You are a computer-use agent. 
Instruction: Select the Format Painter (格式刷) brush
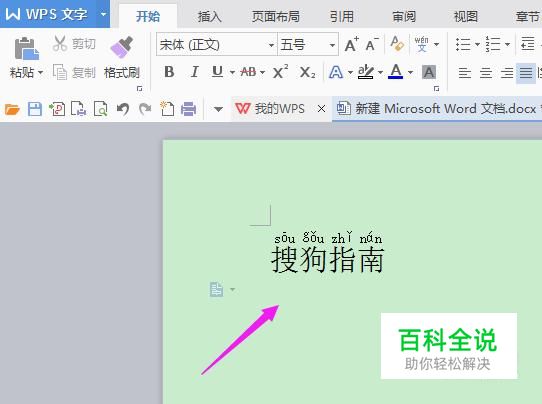pos(122,47)
